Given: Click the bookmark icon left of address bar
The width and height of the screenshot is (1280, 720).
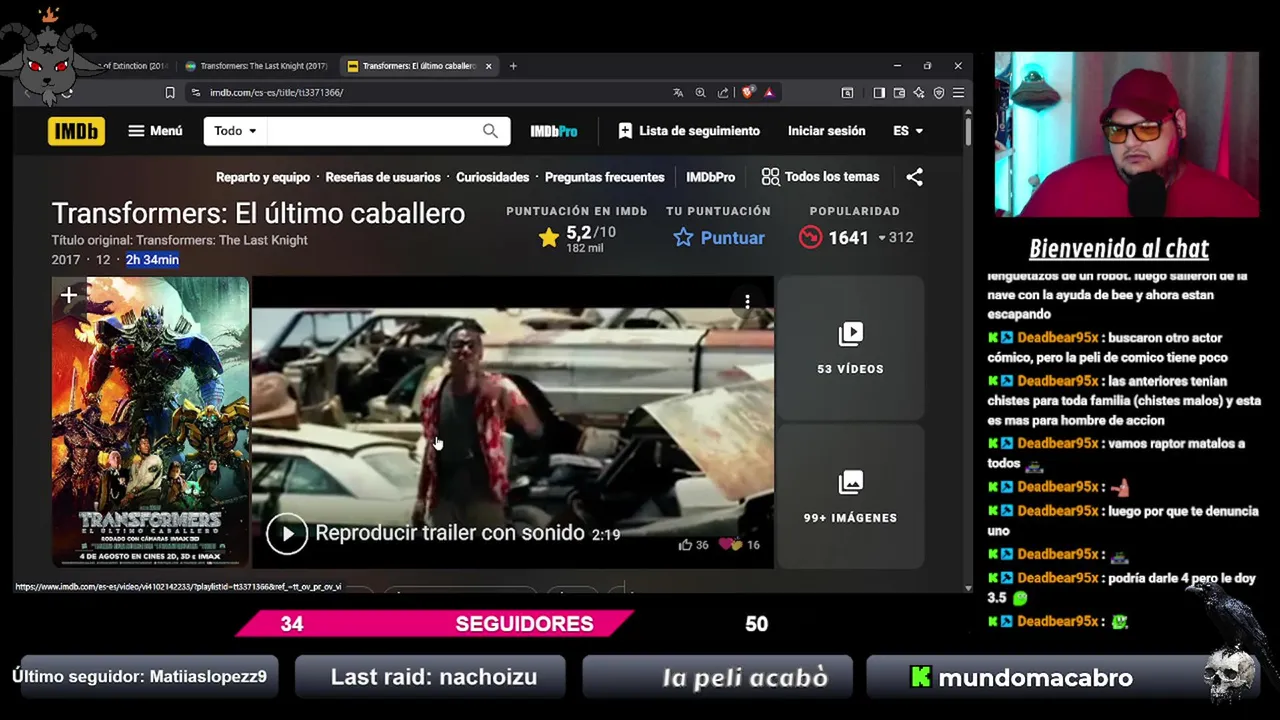Looking at the screenshot, I should pyautogui.click(x=170, y=93).
